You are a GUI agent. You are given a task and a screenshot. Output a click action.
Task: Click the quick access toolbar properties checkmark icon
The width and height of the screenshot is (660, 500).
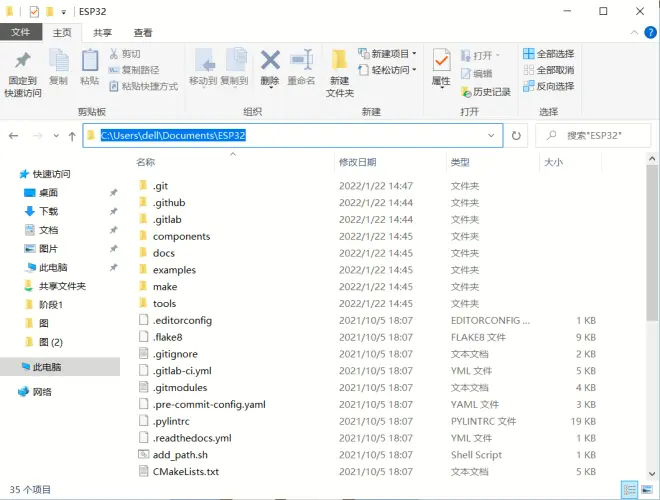click(x=34, y=12)
